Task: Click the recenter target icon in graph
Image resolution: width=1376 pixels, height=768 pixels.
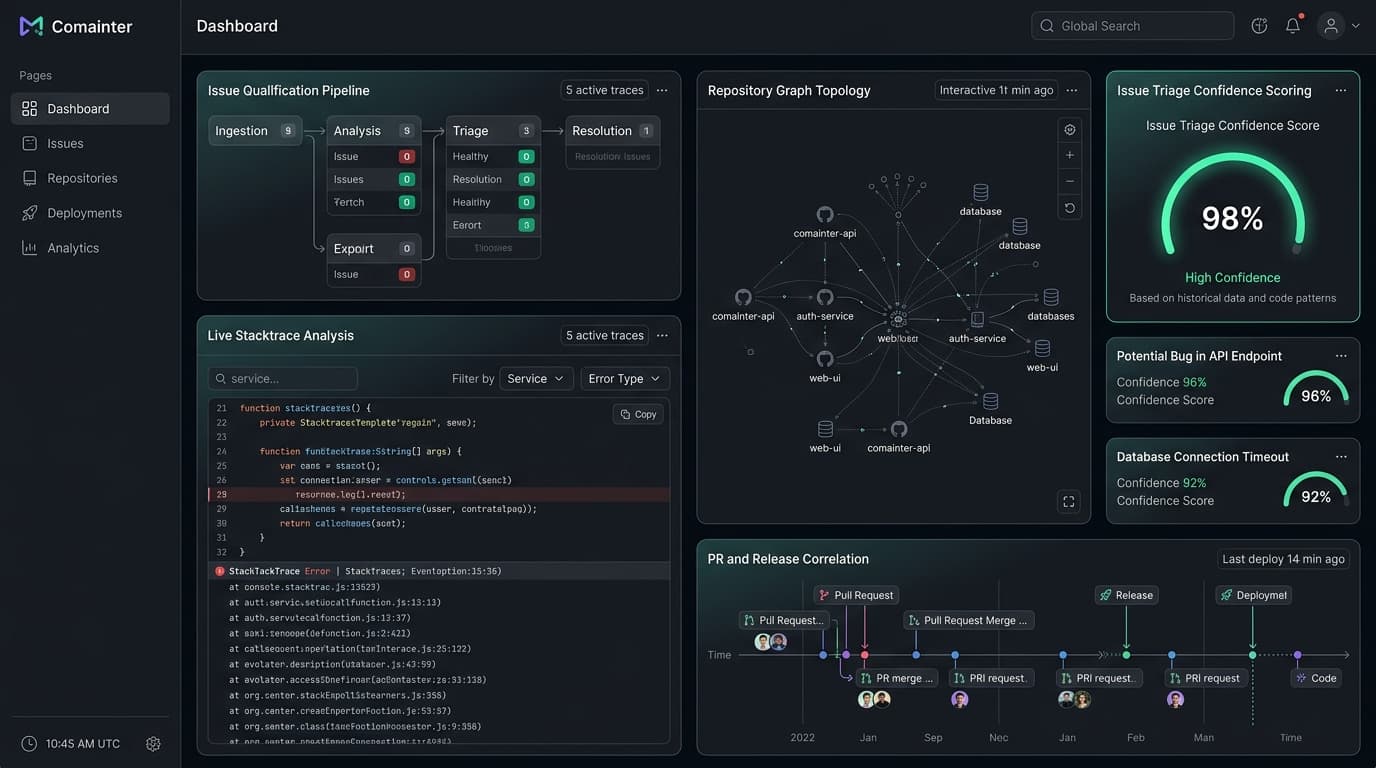Action: point(1070,130)
